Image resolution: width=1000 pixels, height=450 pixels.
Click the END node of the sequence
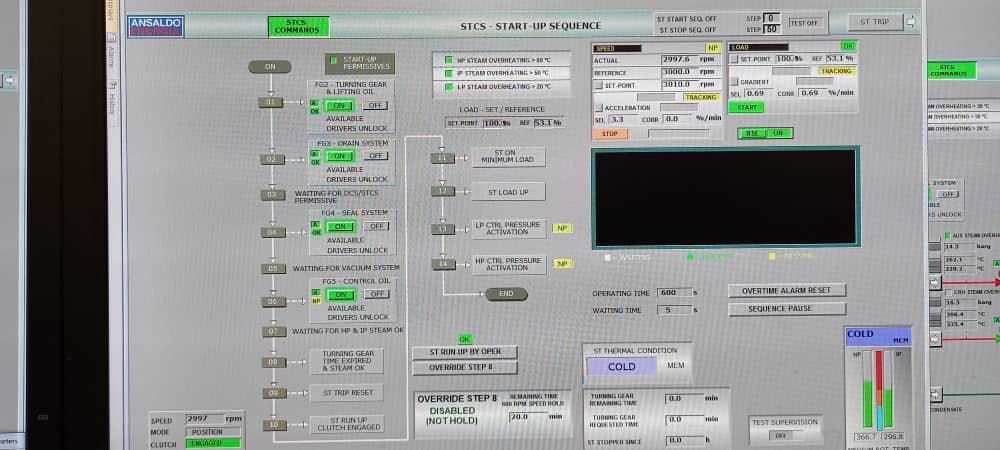(x=506, y=294)
